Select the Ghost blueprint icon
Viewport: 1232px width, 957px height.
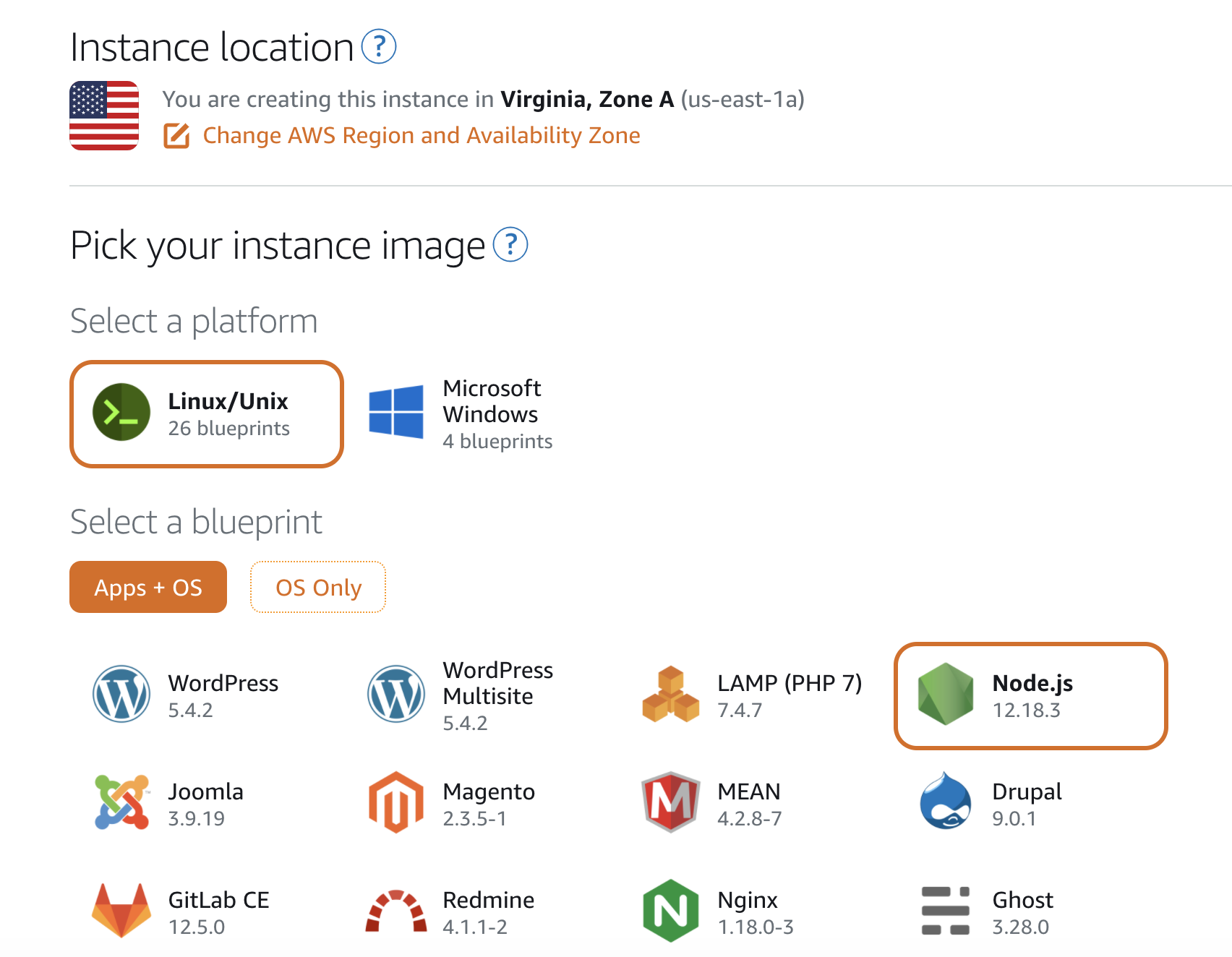click(945, 911)
